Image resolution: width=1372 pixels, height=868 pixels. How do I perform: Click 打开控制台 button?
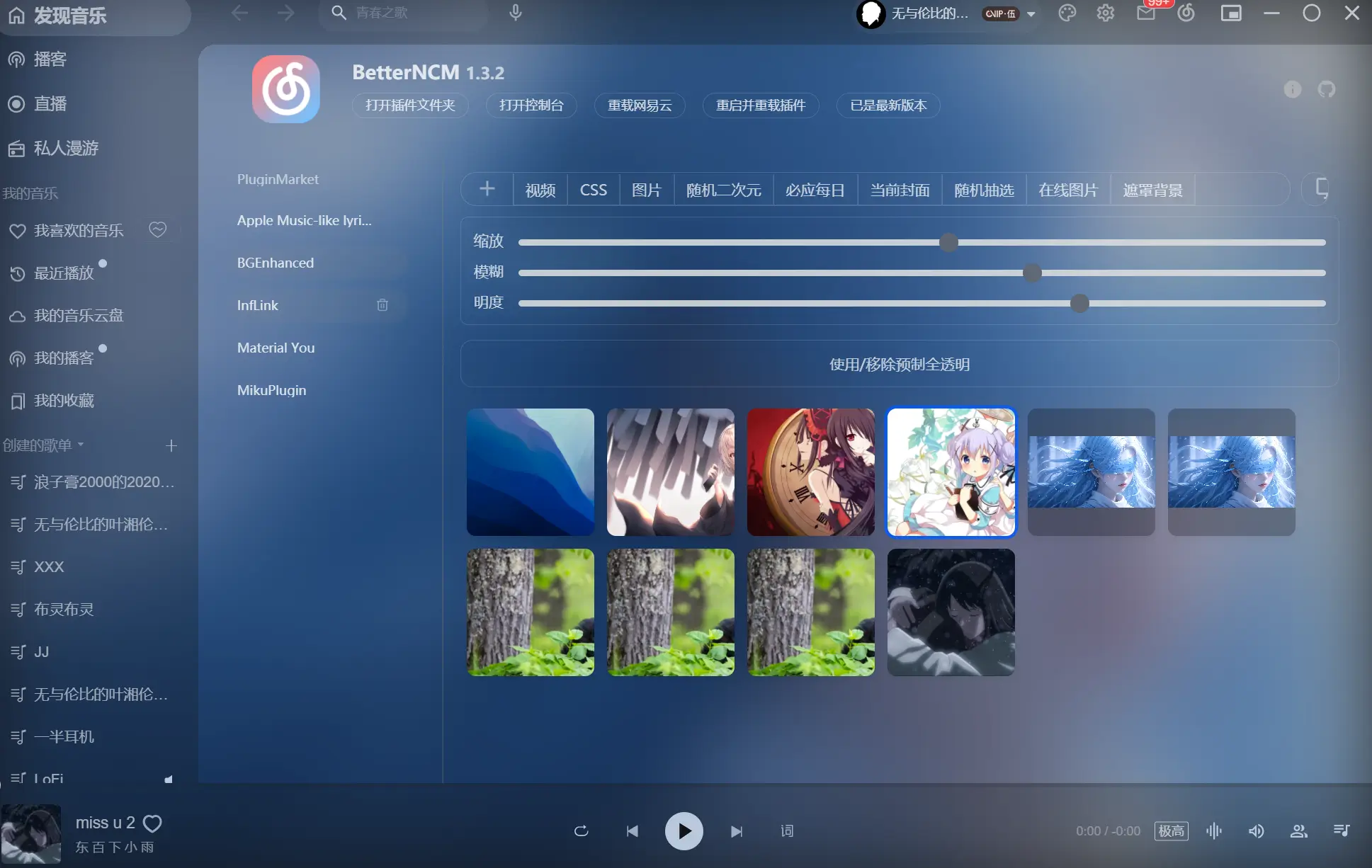(x=531, y=105)
